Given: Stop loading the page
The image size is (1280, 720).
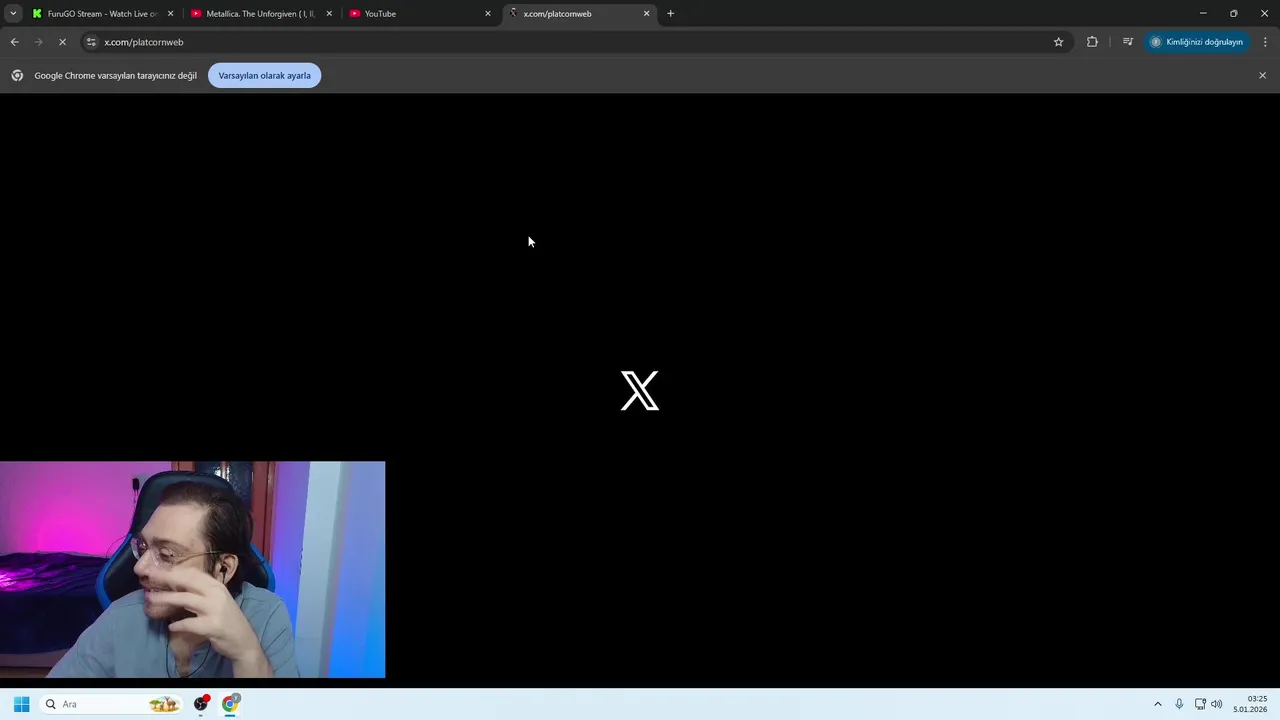Looking at the screenshot, I should tap(62, 42).
